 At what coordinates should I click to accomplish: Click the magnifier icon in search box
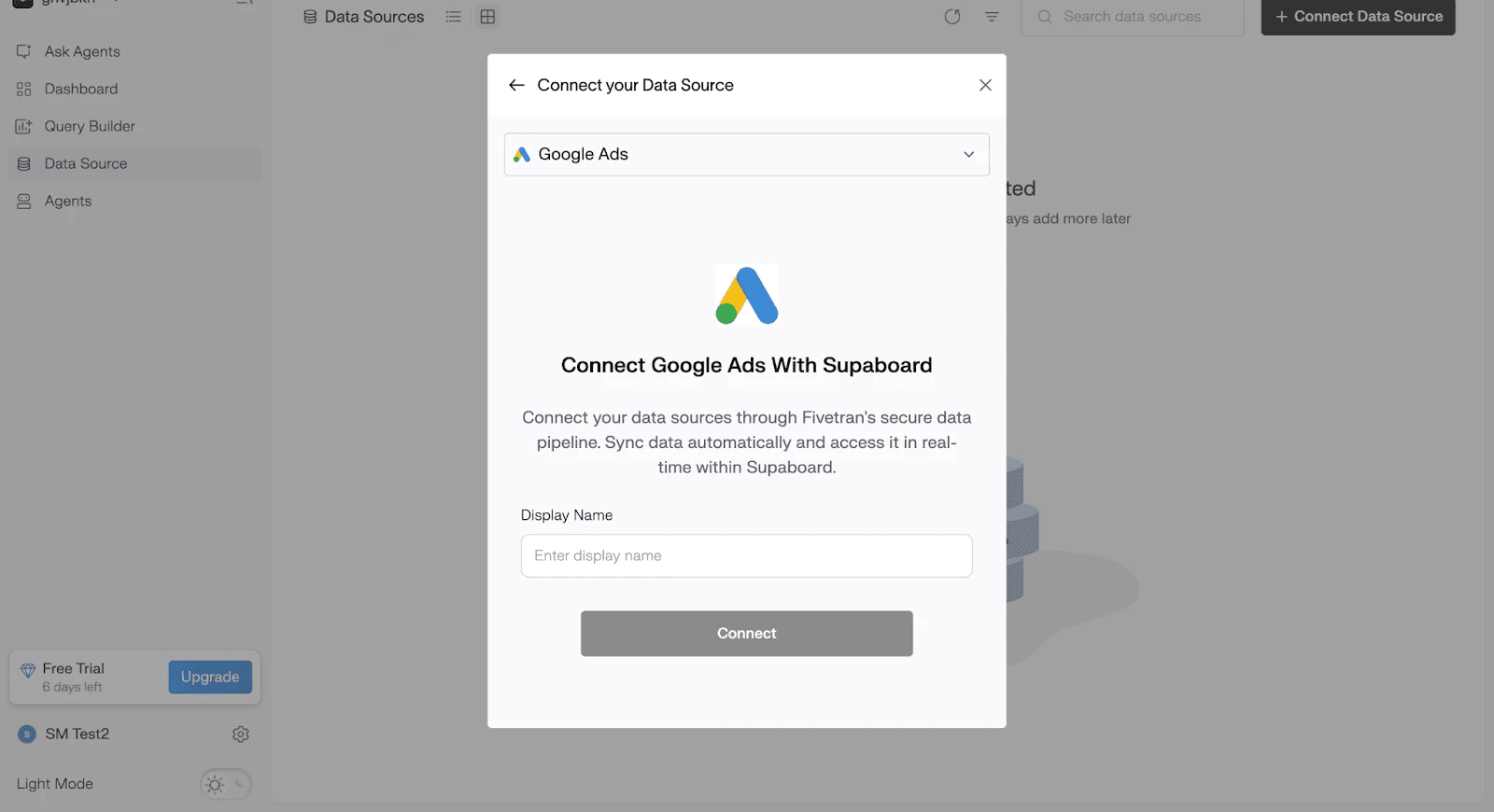[1045, 17]
